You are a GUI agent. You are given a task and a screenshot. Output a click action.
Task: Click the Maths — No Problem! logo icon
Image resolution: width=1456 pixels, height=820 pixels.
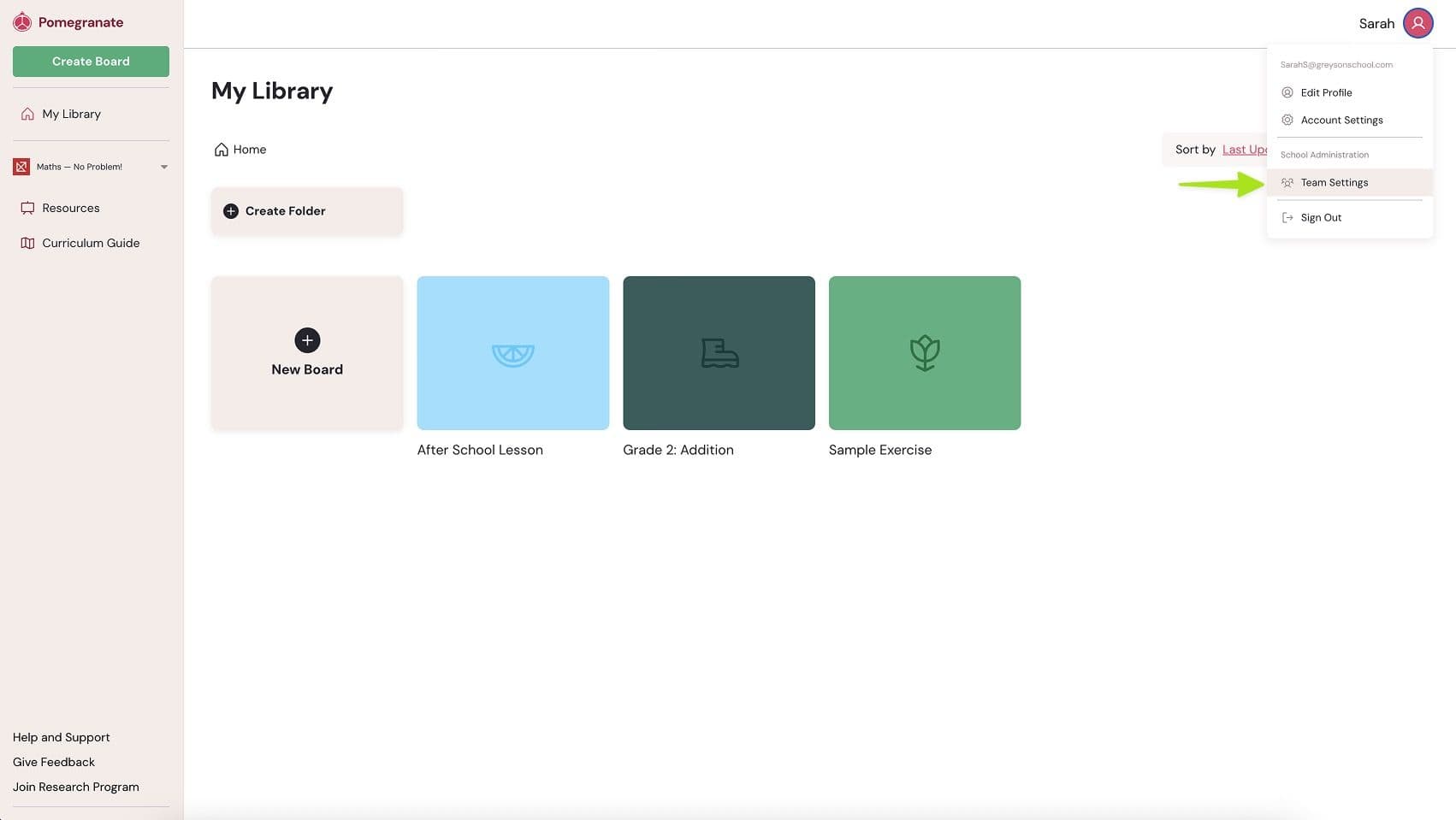pyautogui.click(x=21, y=167)
